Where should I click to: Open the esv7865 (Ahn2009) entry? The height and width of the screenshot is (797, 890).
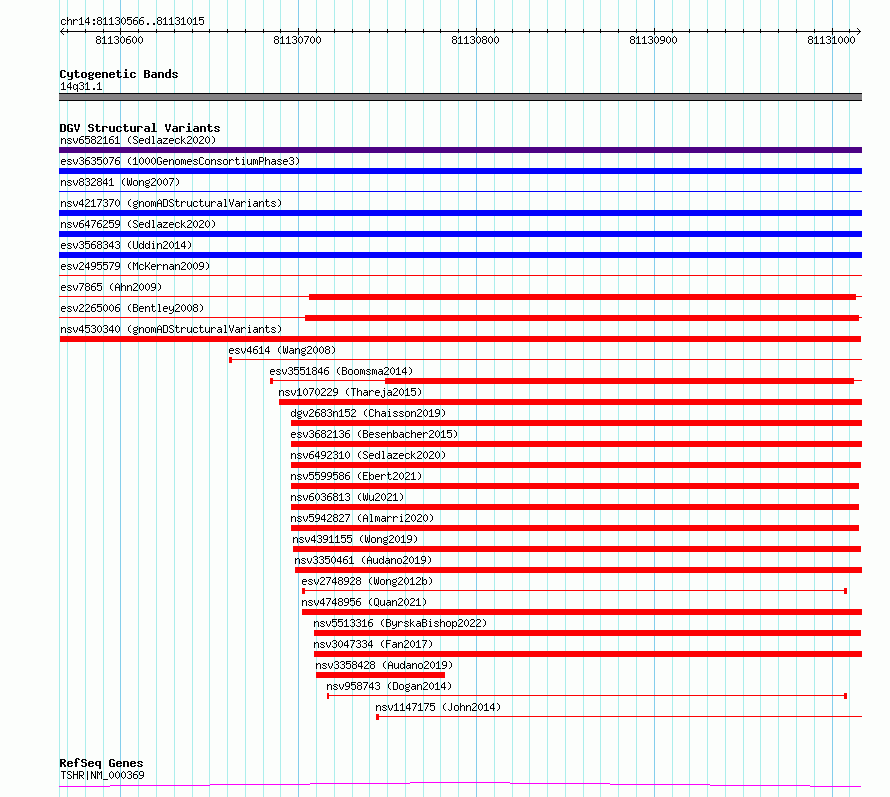coord(111,287)
